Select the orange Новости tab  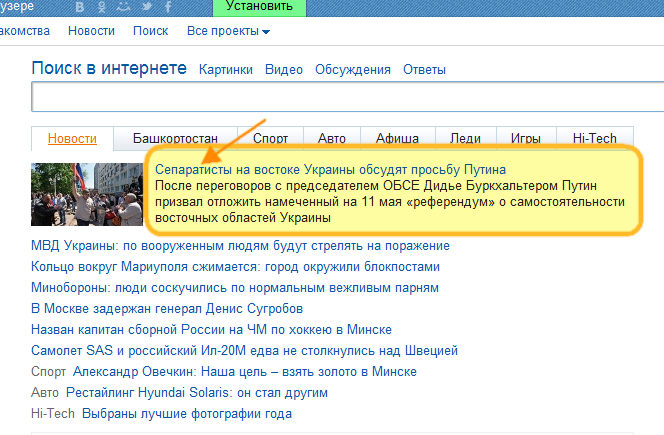[72, 138]
